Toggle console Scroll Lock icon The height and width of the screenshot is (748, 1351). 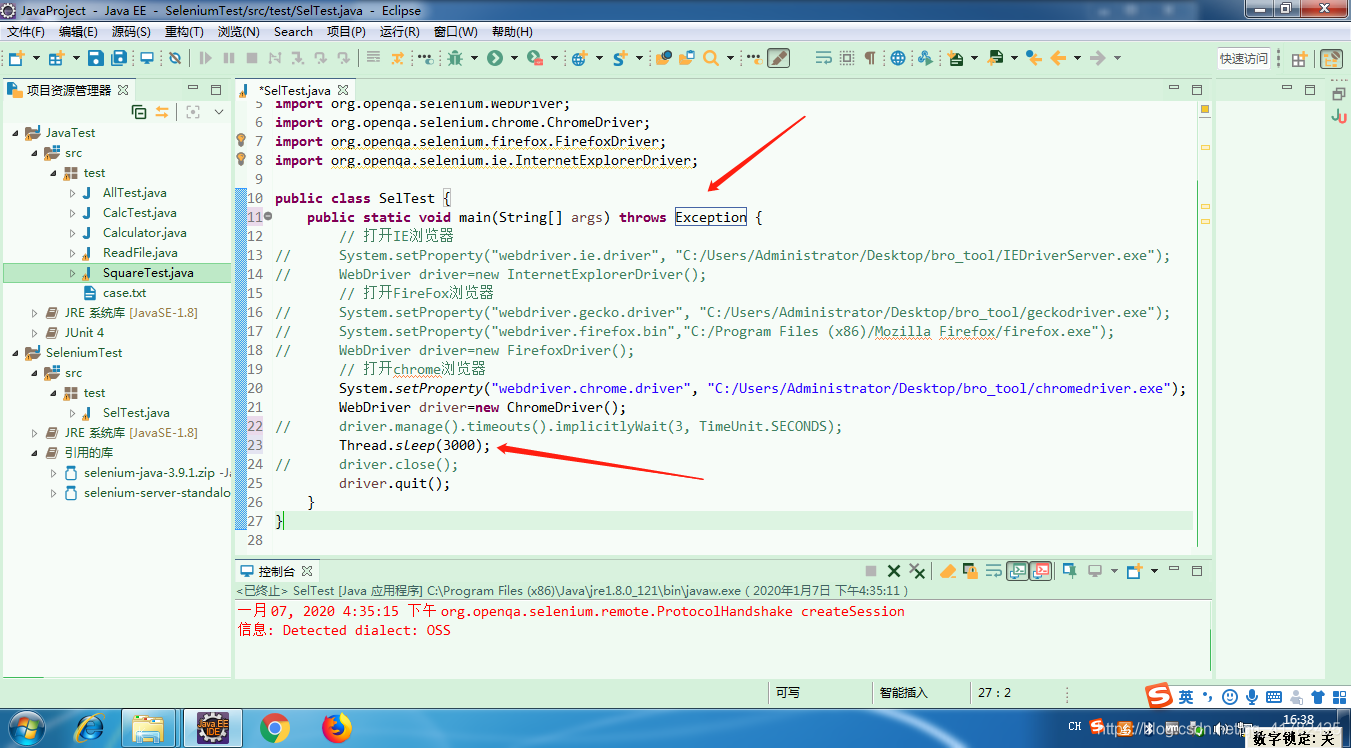970,571
